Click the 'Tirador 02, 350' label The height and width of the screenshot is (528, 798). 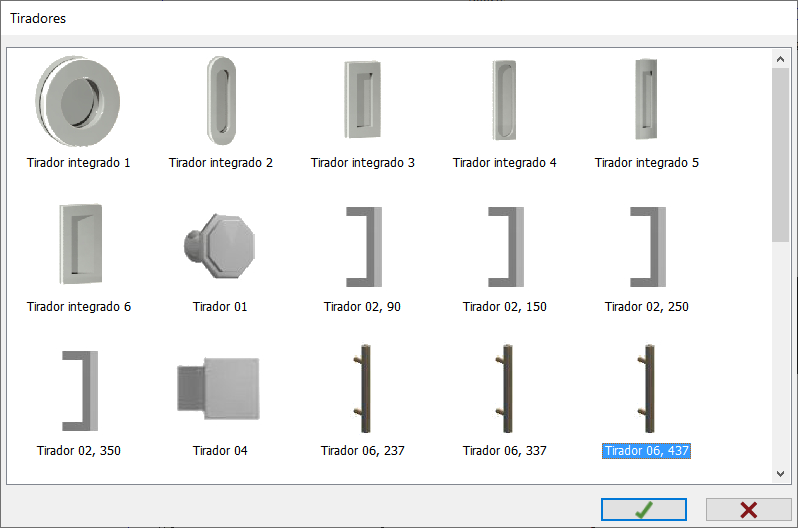79,451
